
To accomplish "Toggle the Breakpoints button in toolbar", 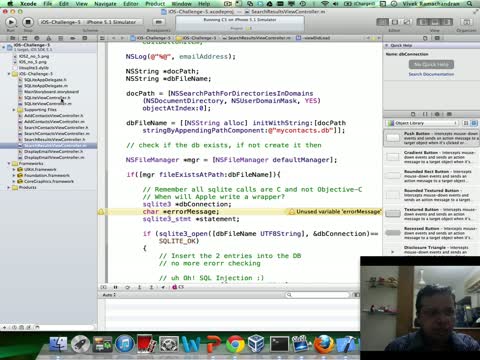I will coord(159,22).
